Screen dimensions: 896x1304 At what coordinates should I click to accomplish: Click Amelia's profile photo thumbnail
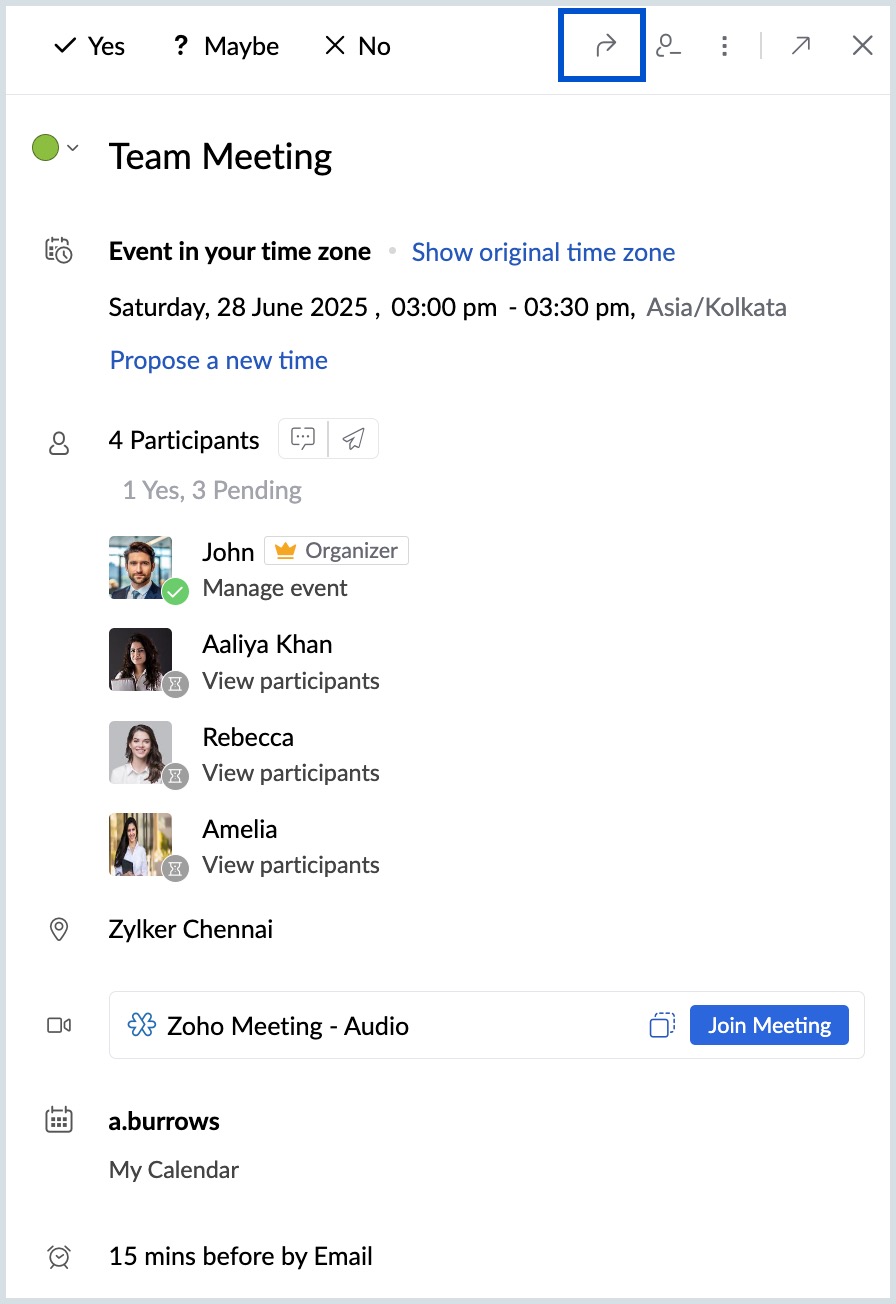[x=140, y=845]
